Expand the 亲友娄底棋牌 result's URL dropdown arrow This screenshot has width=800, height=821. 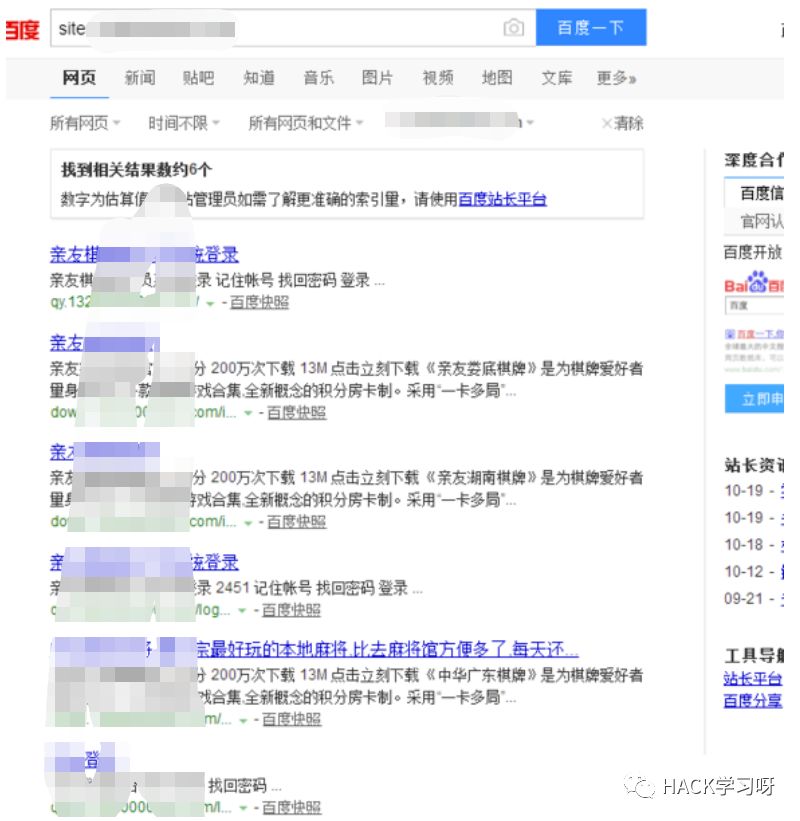click(248, 413)
